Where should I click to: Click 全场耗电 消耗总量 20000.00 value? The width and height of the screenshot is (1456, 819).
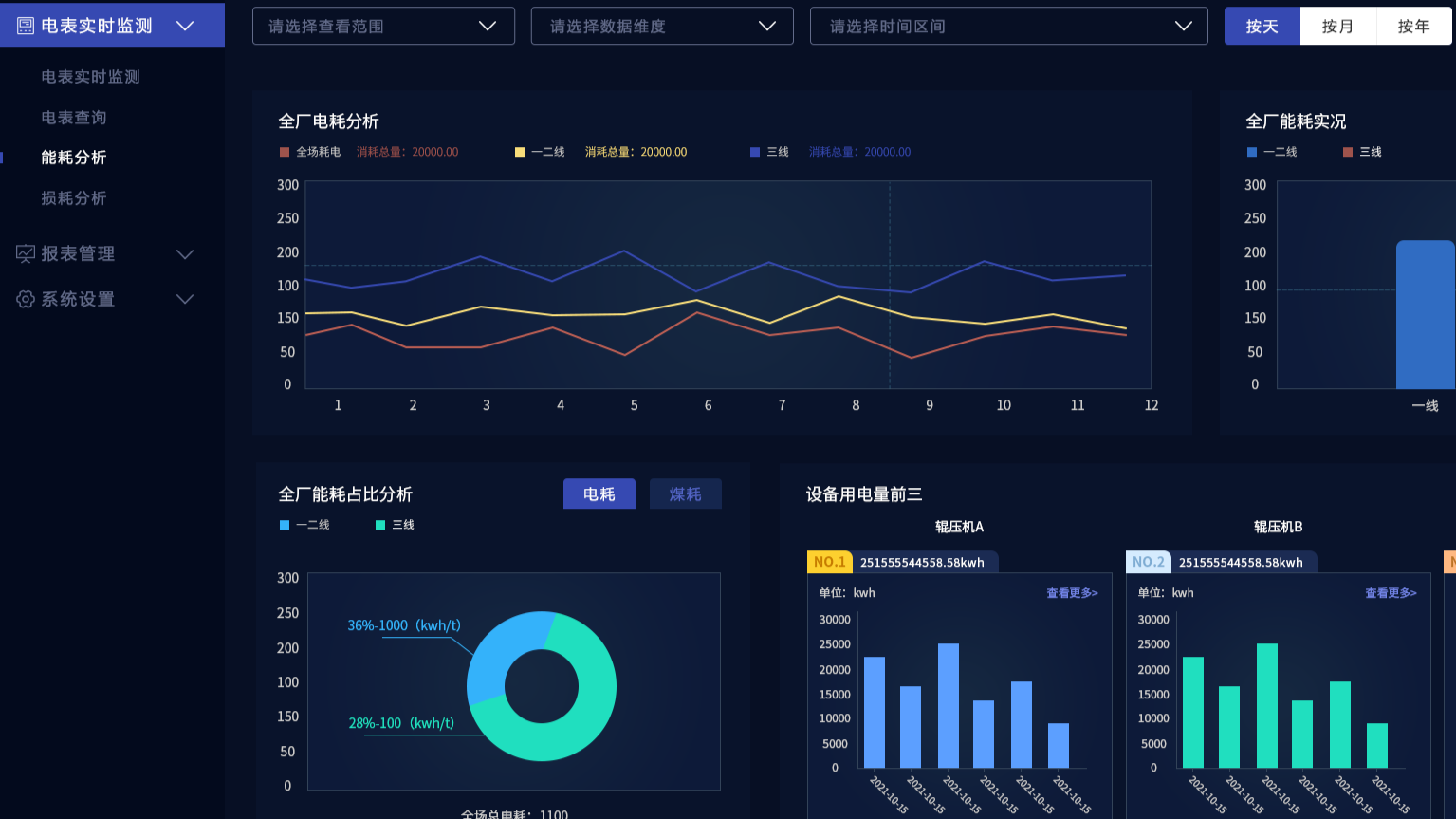(x=408, y=152)
